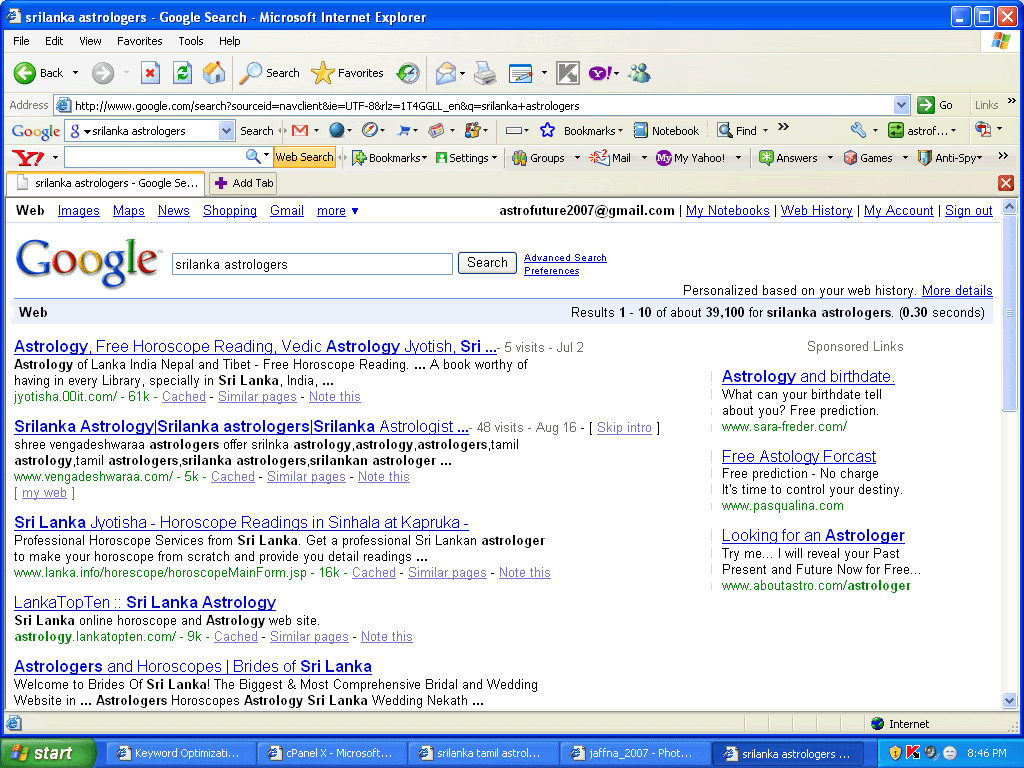
Task: Click the Anti-Spy toolbar button
Action: tap(950, 157)
